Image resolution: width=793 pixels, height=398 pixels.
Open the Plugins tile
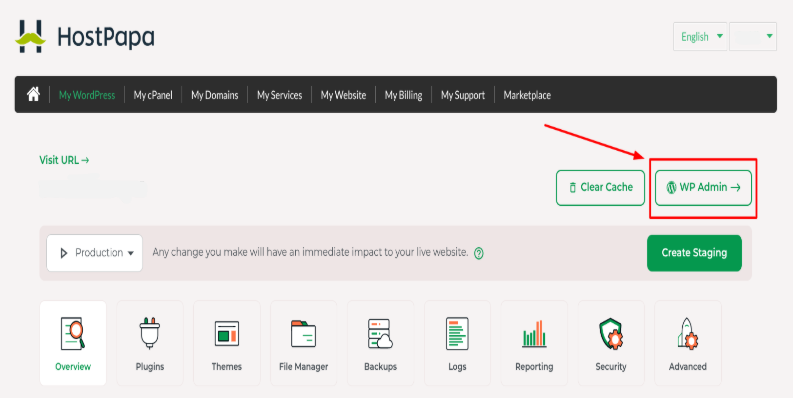[x=150, y=343]
